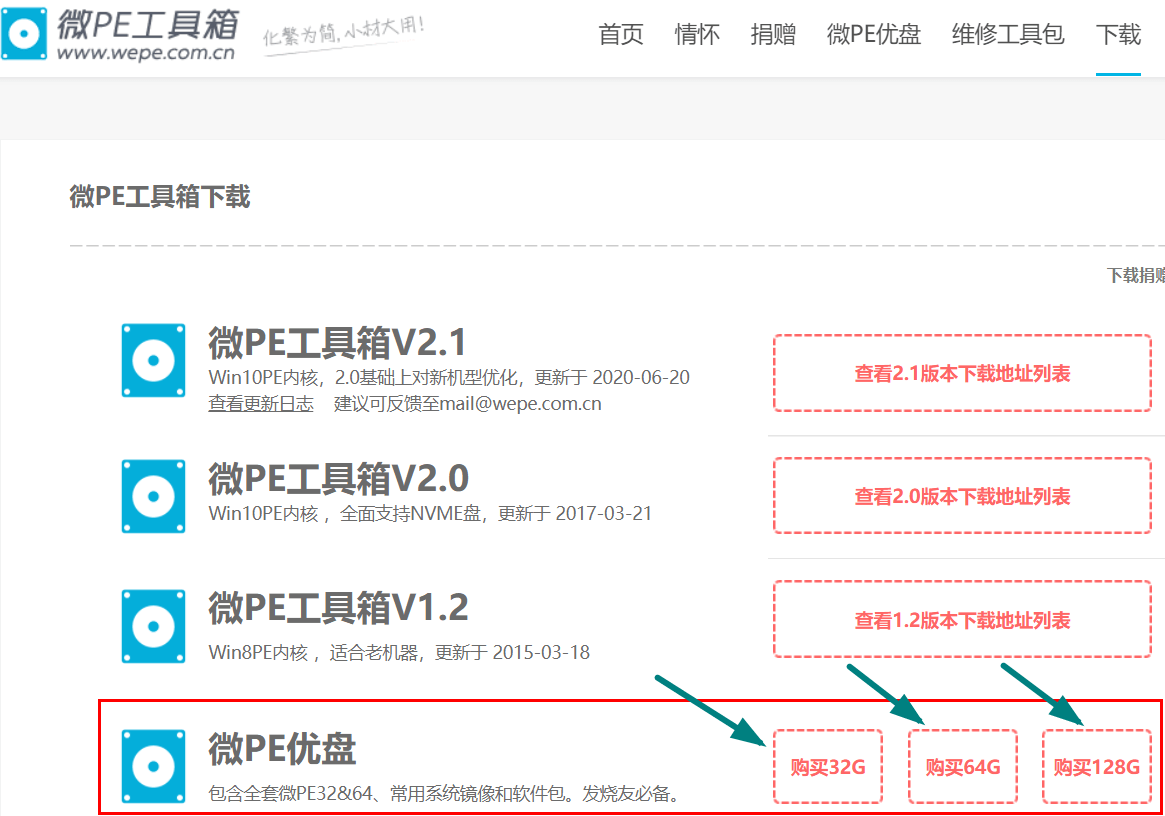The height and width of the screenshot is (816, 1165).
Task: Select the 下载 navigation tab
Action: (x=1118, y=34)
